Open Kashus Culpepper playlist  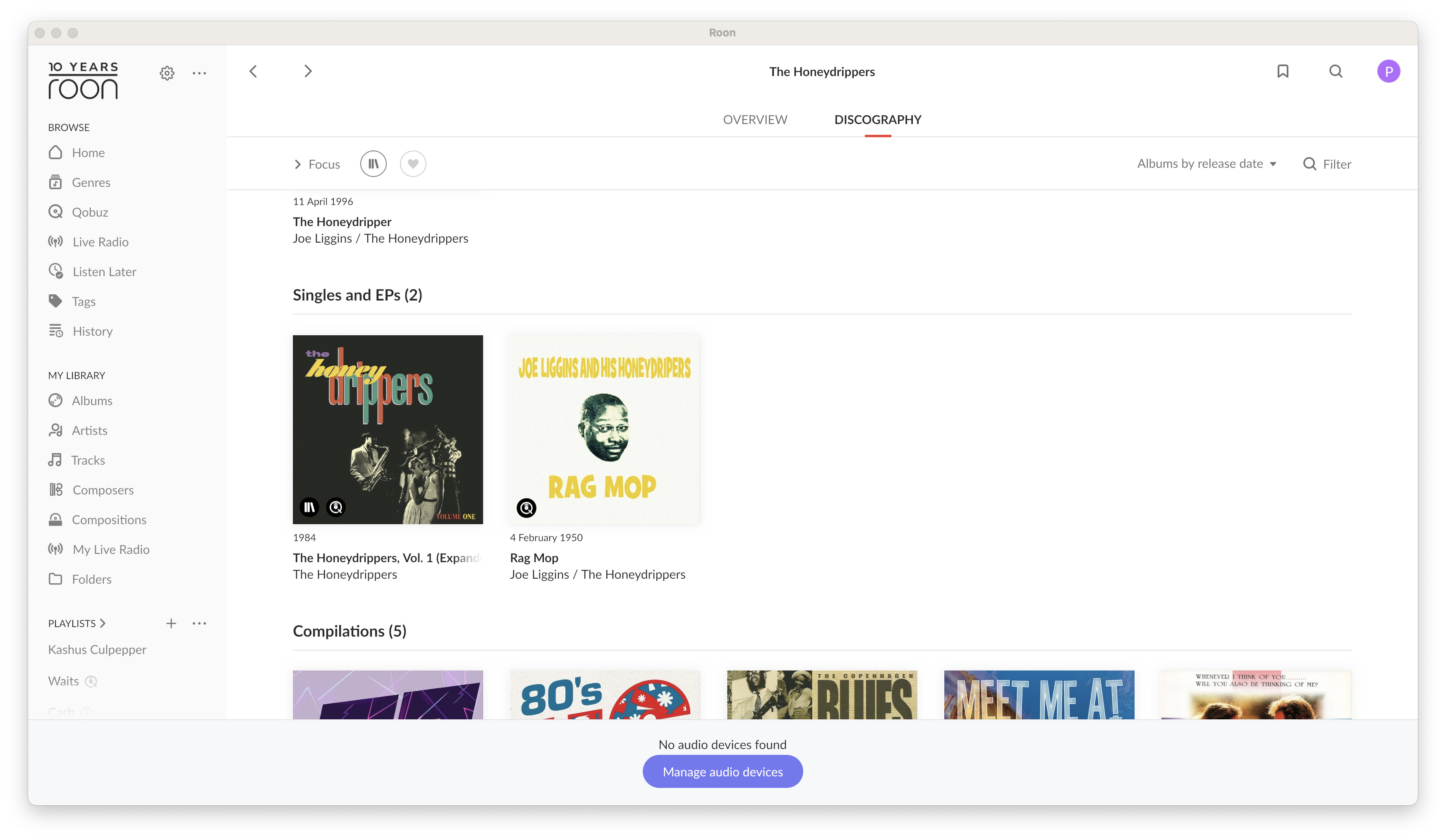98,650
